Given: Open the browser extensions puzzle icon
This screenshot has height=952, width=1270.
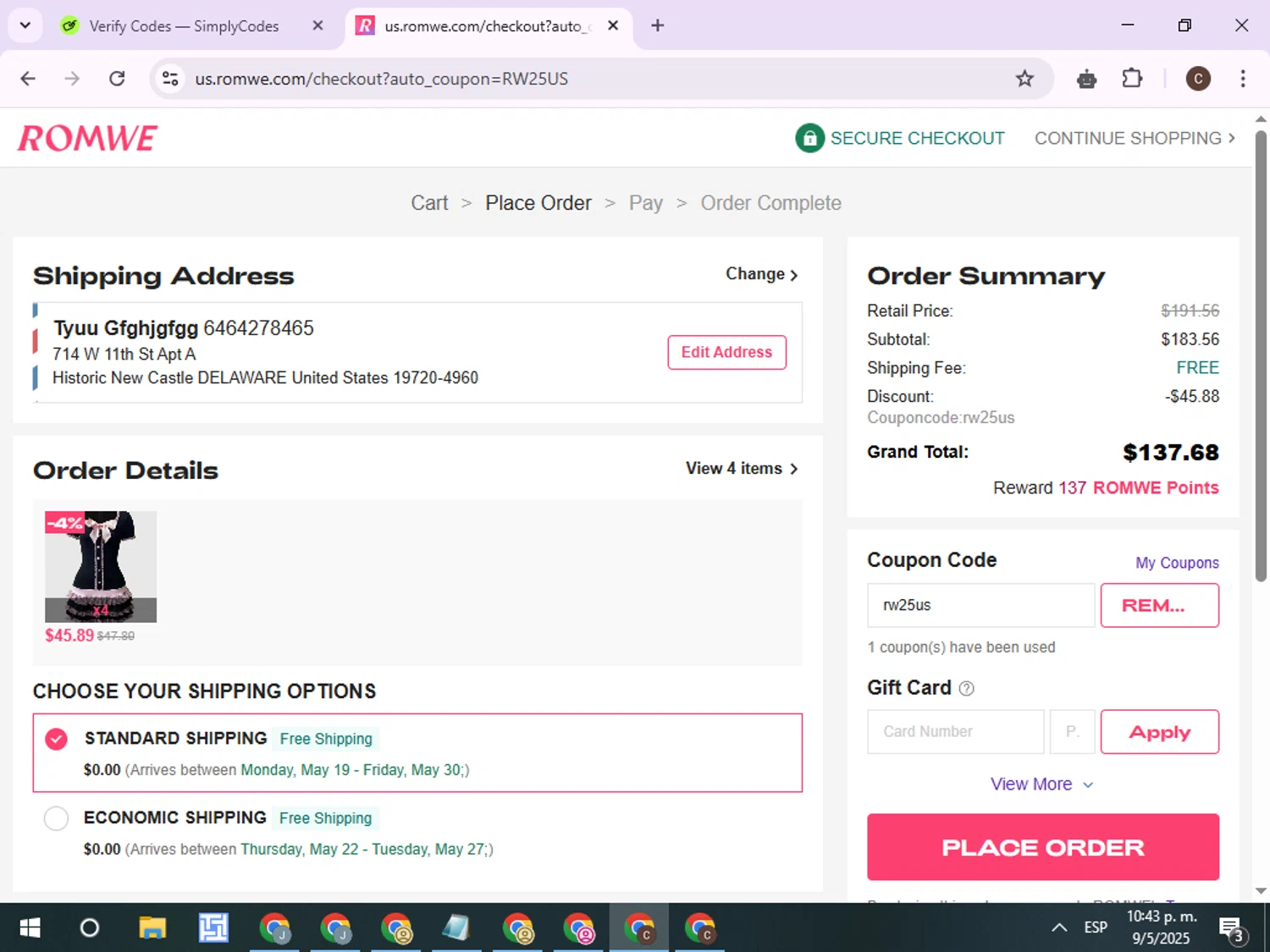Looking at the screenshot, I should (1132, 79).
